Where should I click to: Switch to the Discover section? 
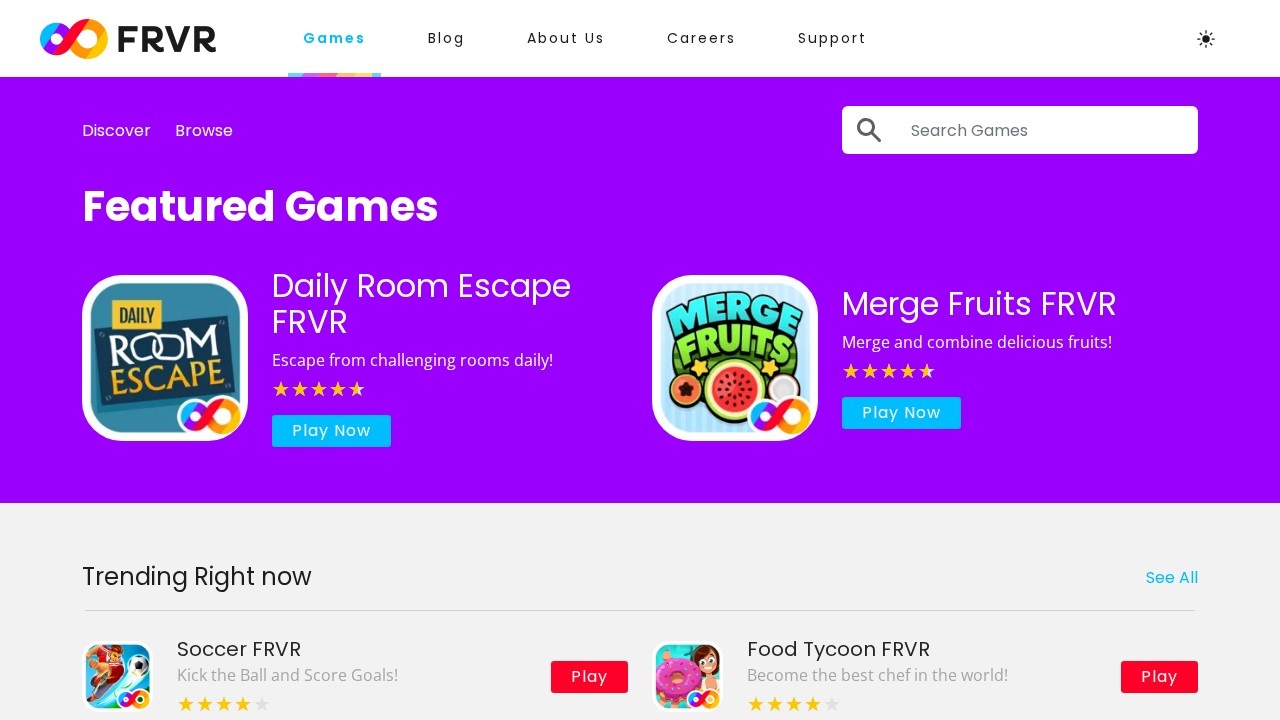click(x=116, y=131)
